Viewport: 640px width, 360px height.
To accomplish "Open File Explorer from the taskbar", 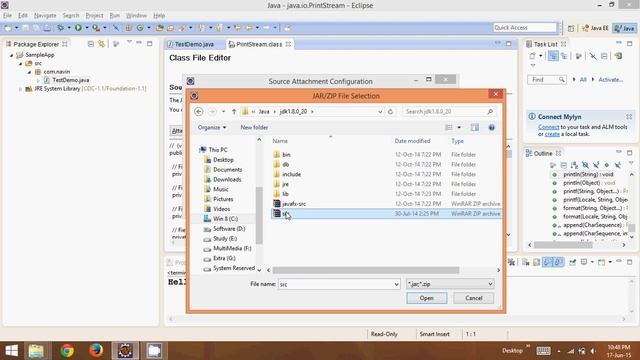I will click(36, 351).
